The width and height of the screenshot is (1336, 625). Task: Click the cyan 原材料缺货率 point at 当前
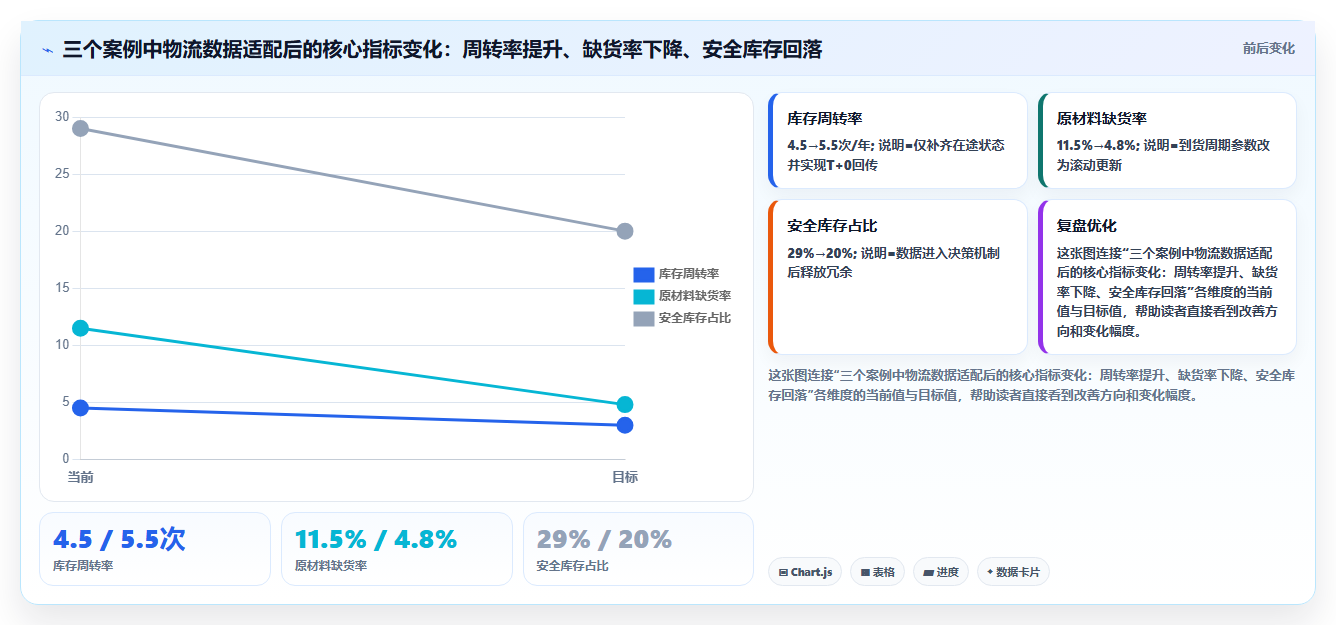click(81, 328)
